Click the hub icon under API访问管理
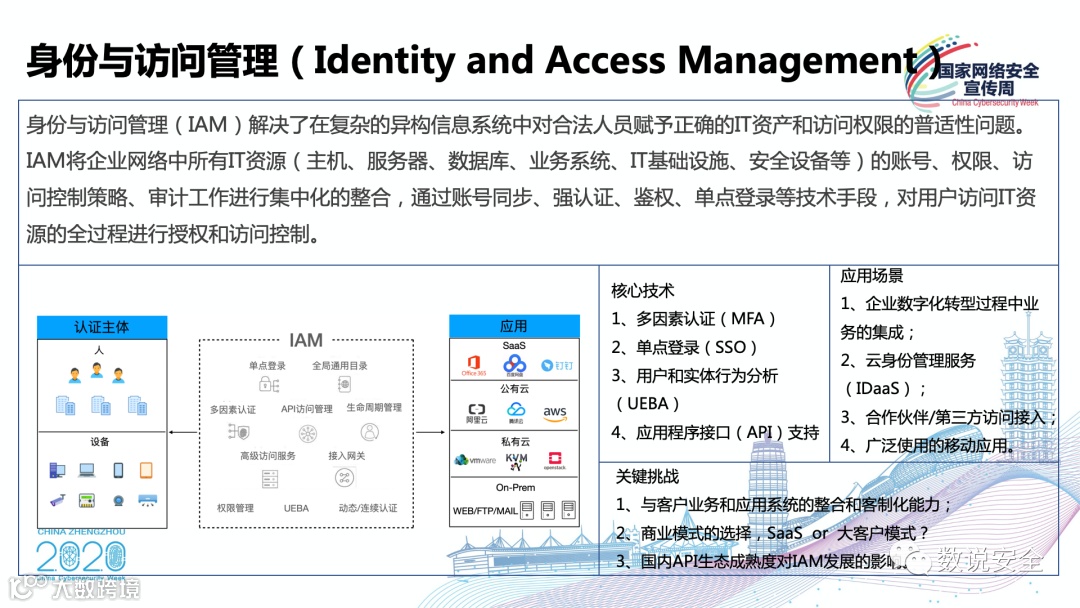Screen dimensions: 1080x608 click(x=308, y=433)
